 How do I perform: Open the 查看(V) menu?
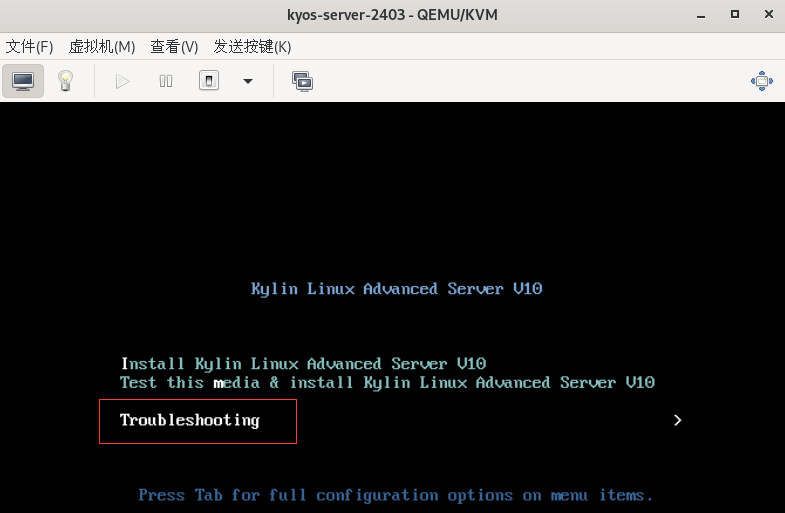pyautogui.click(x=174, y=47)
